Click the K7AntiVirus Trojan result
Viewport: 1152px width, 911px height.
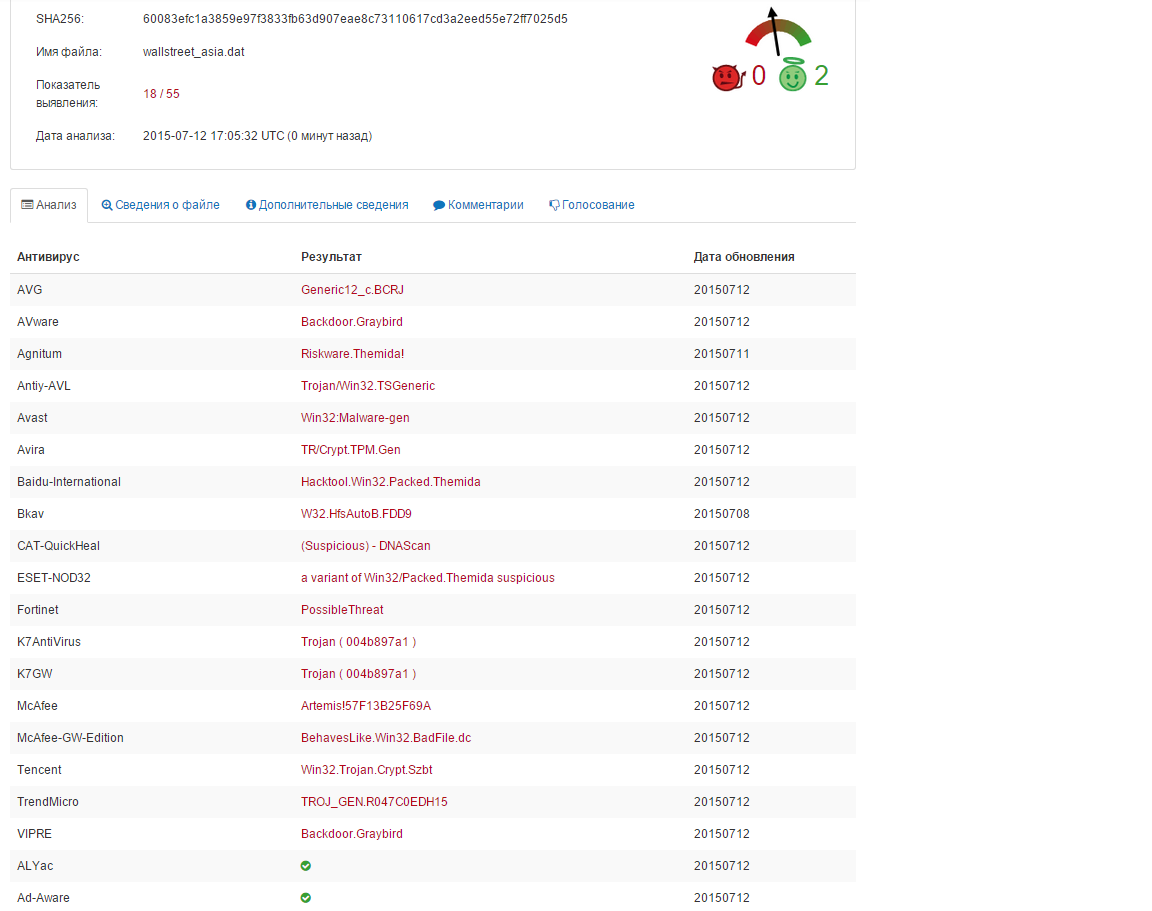point(359,642)
